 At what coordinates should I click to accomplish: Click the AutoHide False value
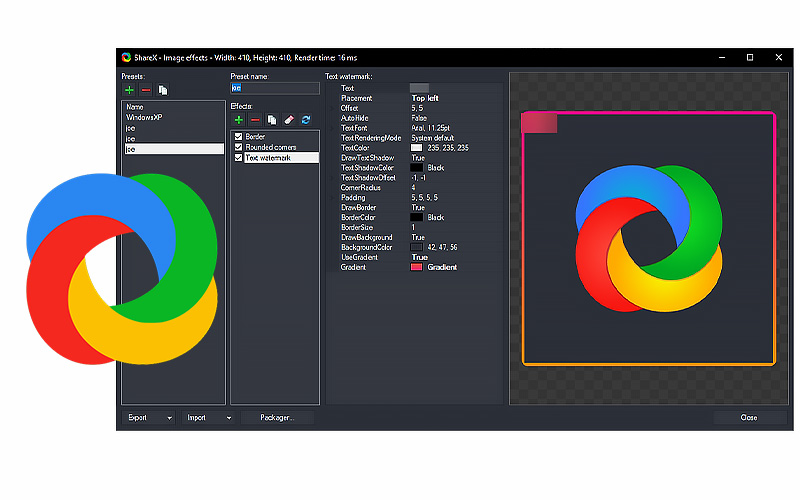pyautogui.click(x=419, y=118)
